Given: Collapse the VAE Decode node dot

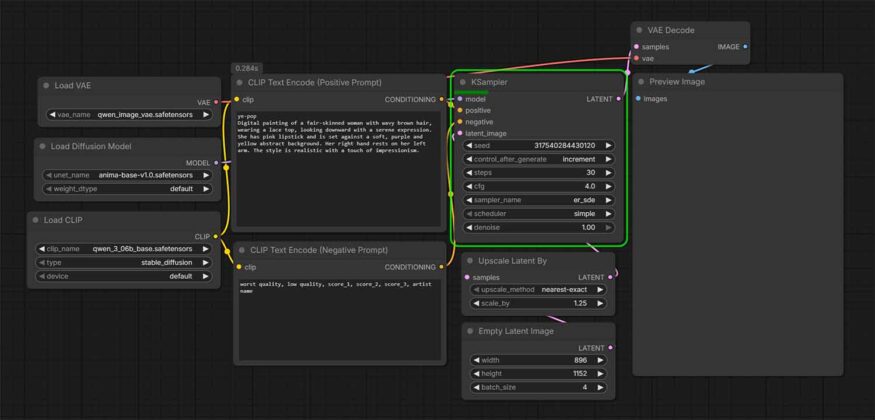Looking at the screenshot, I should 639,30.
